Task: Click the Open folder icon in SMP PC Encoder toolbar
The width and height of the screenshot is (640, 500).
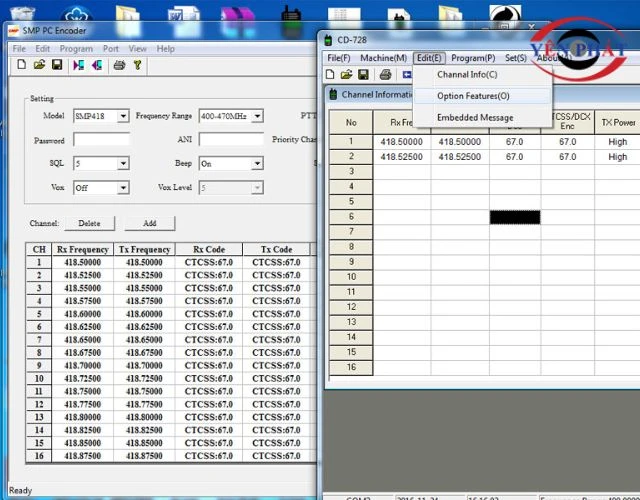Action: (x=39, y=64)
